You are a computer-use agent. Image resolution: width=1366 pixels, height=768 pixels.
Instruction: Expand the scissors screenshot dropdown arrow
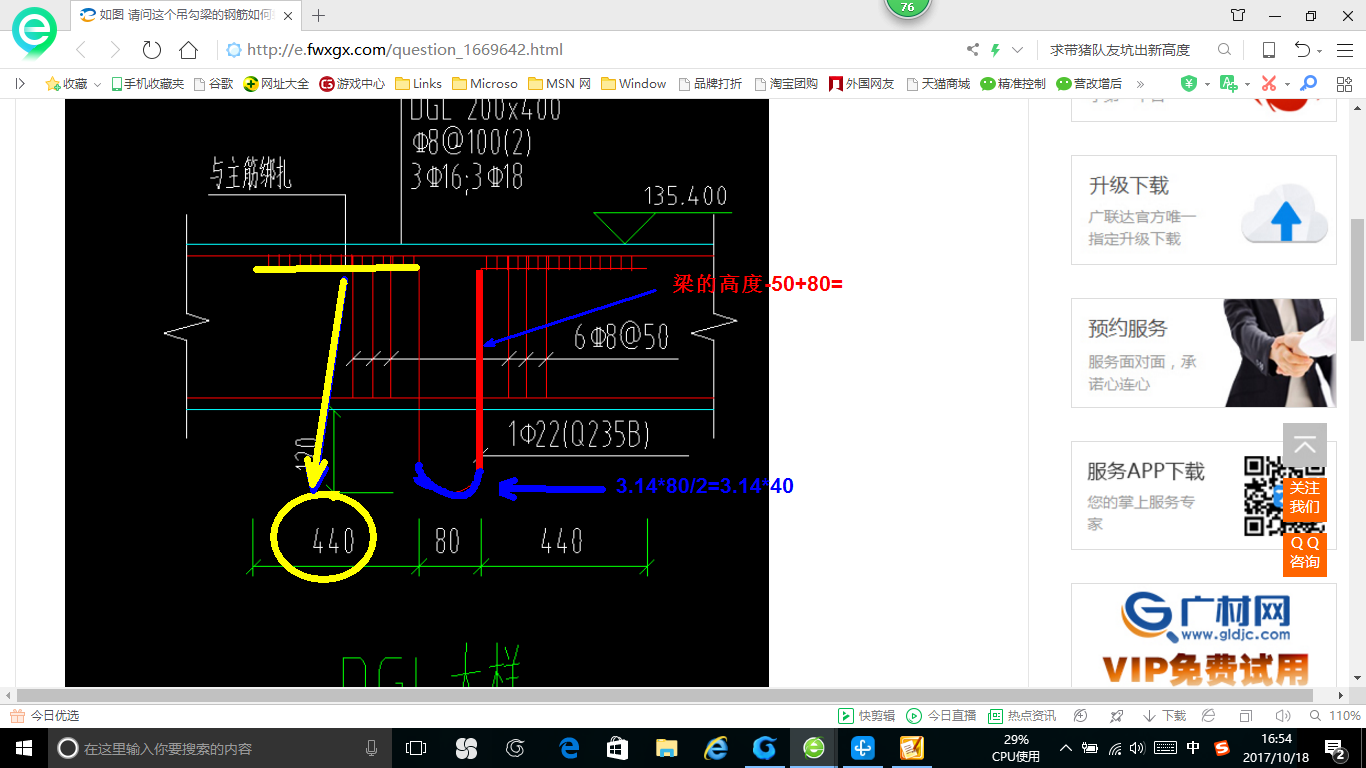click(1287, 85)
